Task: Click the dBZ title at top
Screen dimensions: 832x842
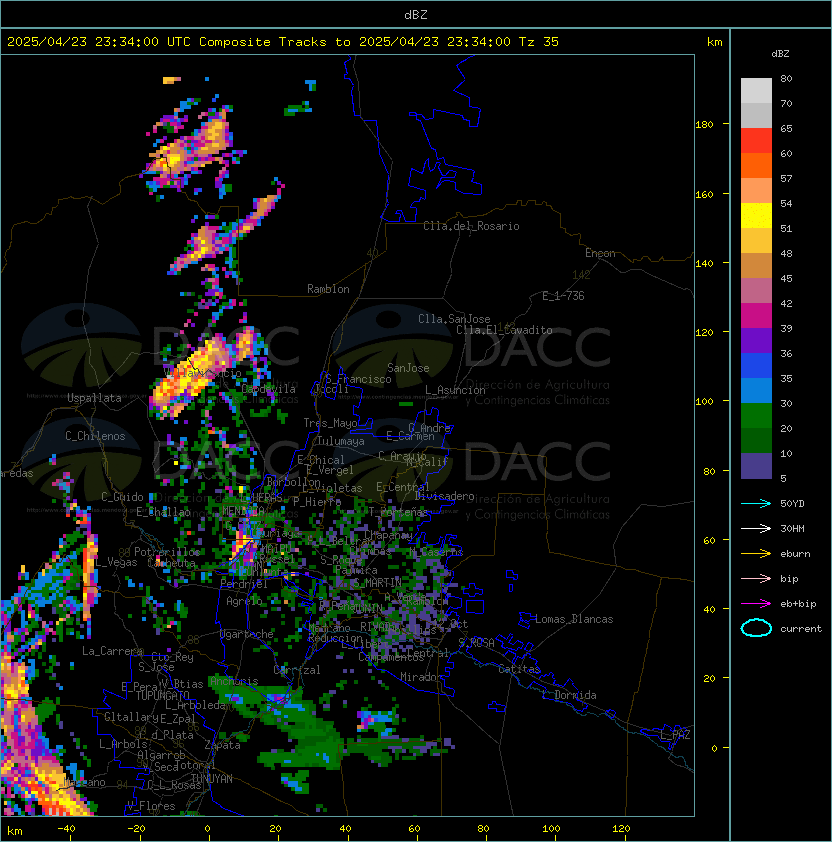Action: click(x=416, y=15)
